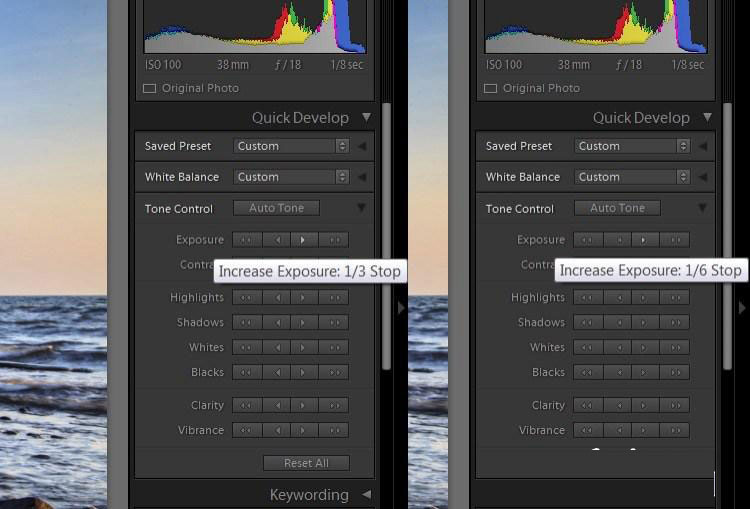Click Auto Tone button in left panel
This screenshot has width=750, height=509.
click(x=276, y=208)
